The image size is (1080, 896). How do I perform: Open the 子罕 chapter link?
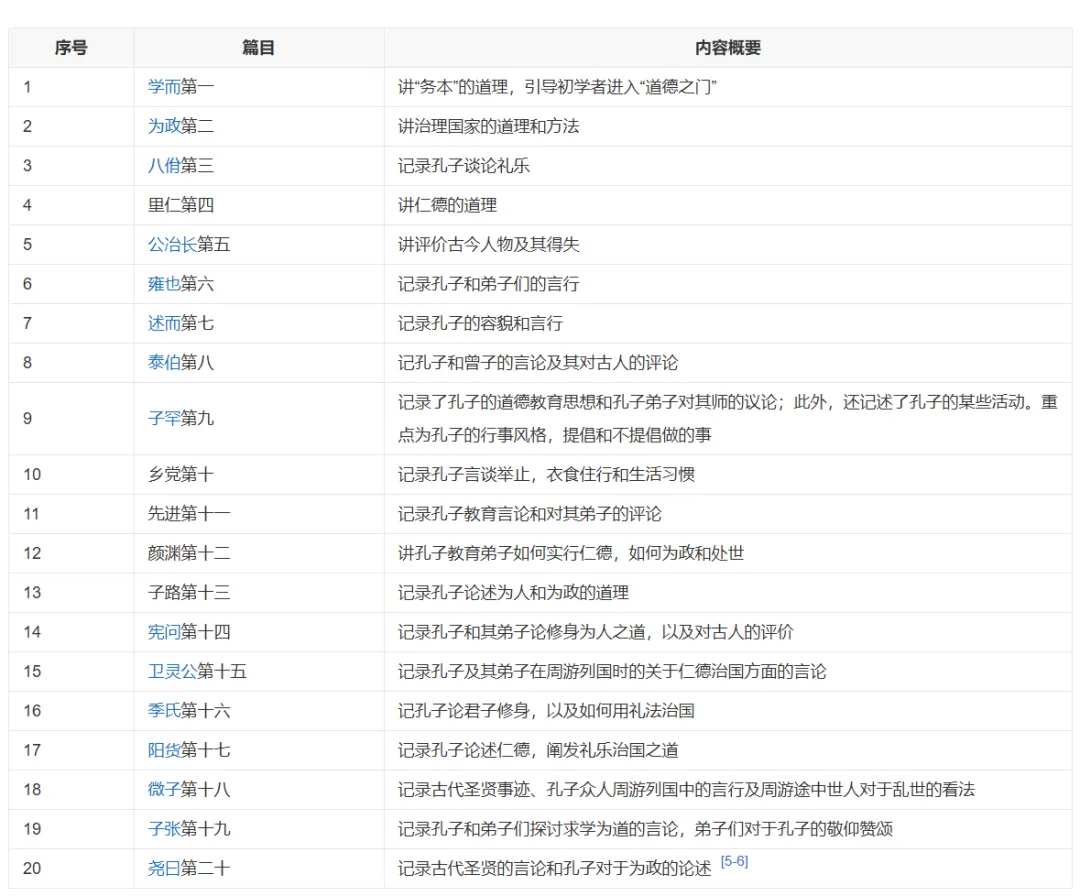click(x=164, y=418)
